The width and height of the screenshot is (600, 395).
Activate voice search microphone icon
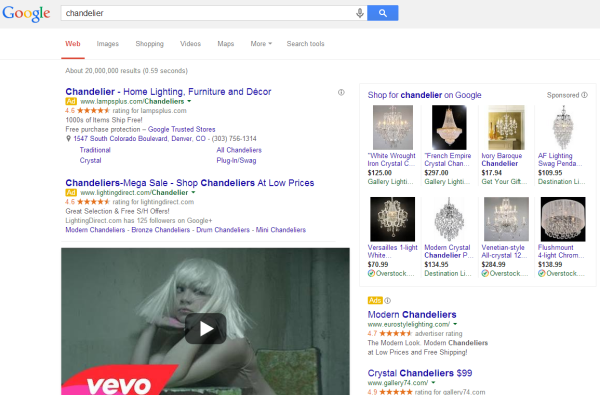click(360, 13)
